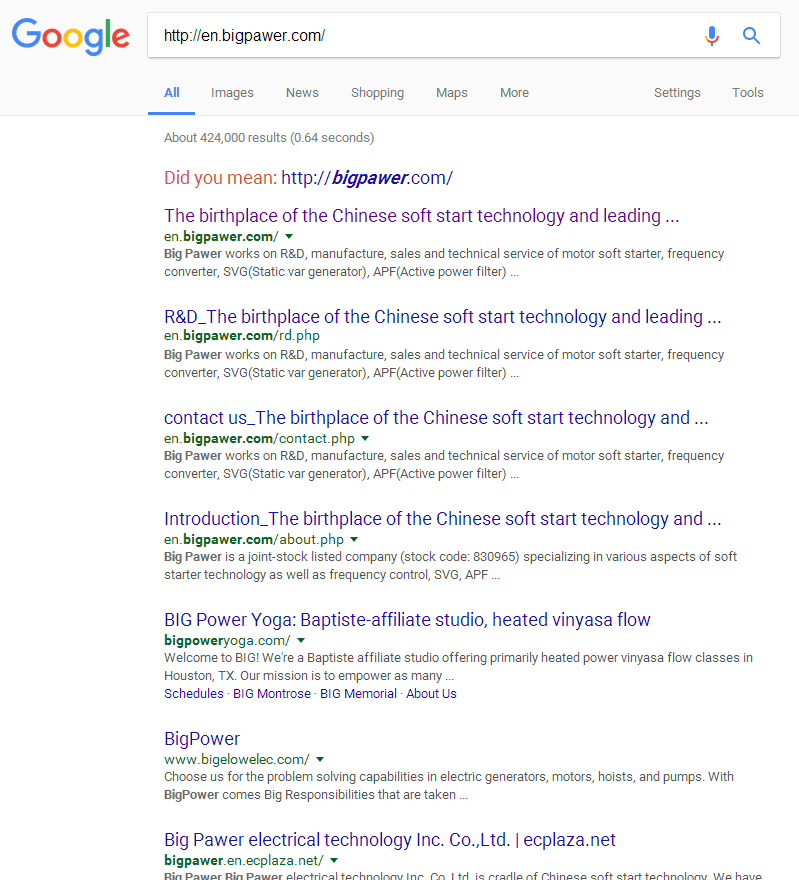Open 'R&D_The birthplace' result link
Image resolution: width=799 pixels, height=880 pixels.
click(442, 317)
